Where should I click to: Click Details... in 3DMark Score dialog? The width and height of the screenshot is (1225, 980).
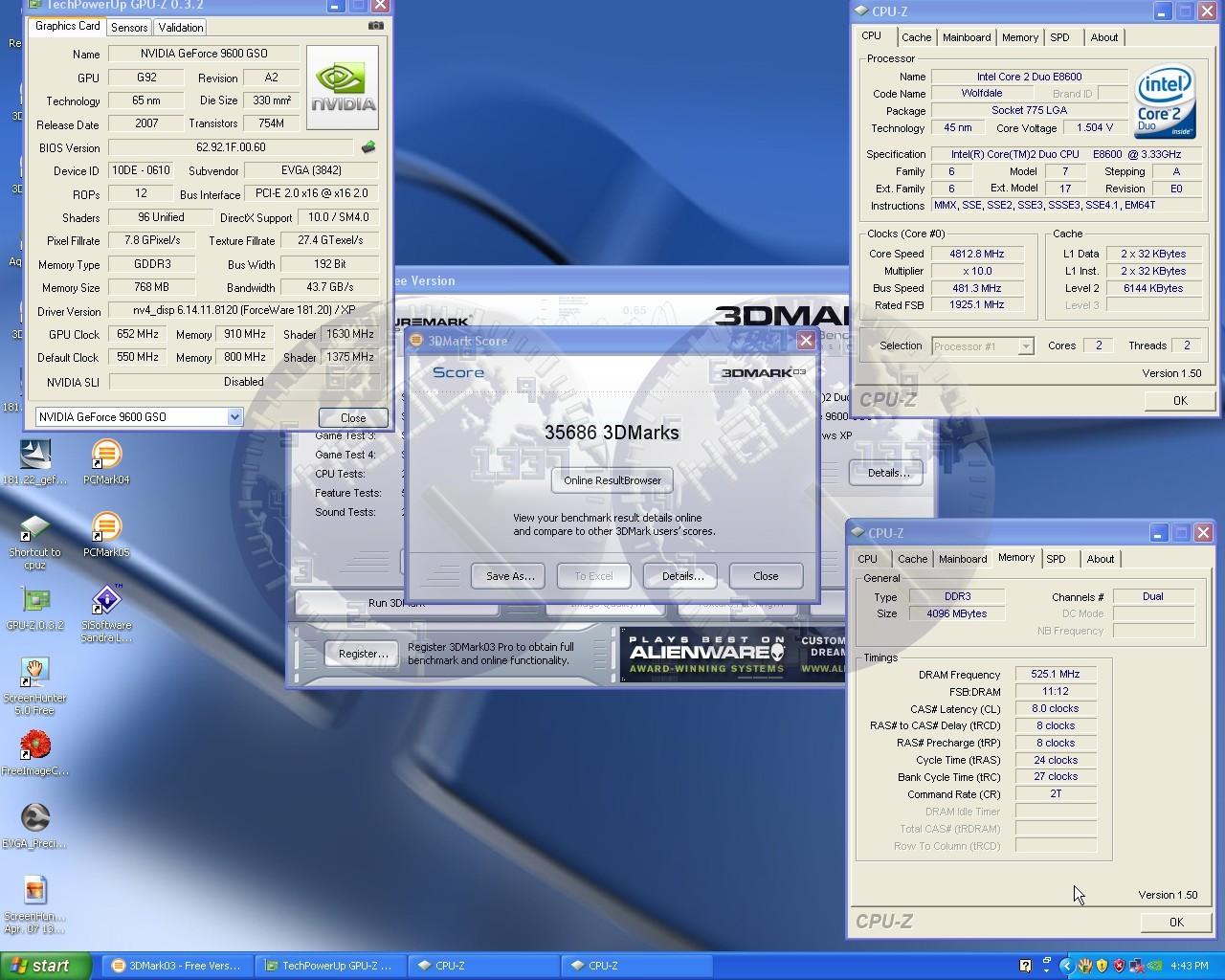(x=682, y=576)
